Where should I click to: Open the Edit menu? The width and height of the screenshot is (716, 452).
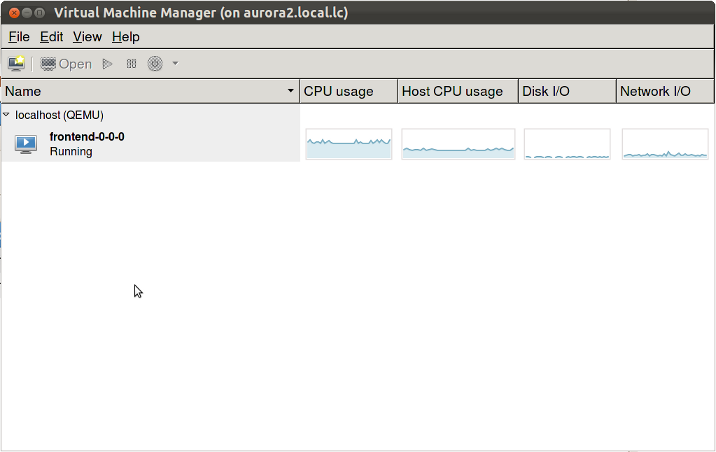coord(51,37)
